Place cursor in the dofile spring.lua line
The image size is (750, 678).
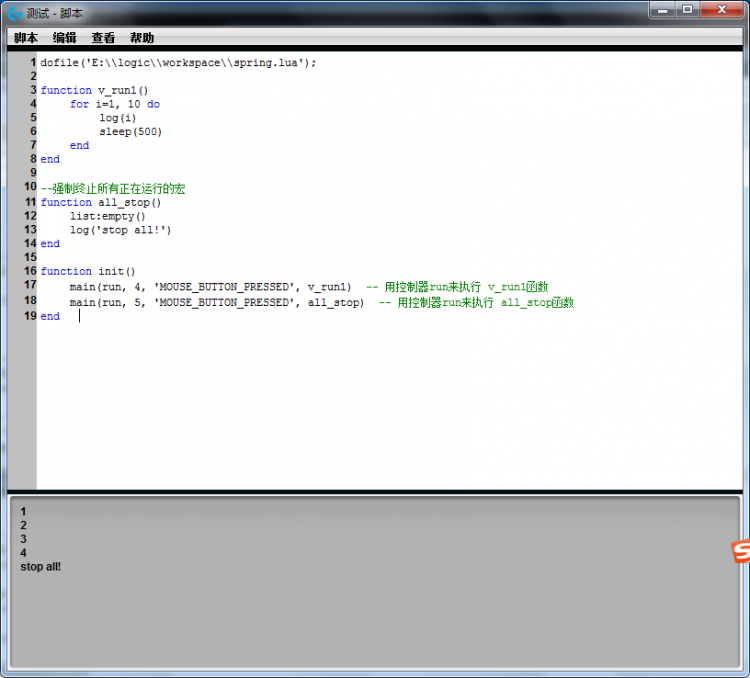click(x=178, y=62)
